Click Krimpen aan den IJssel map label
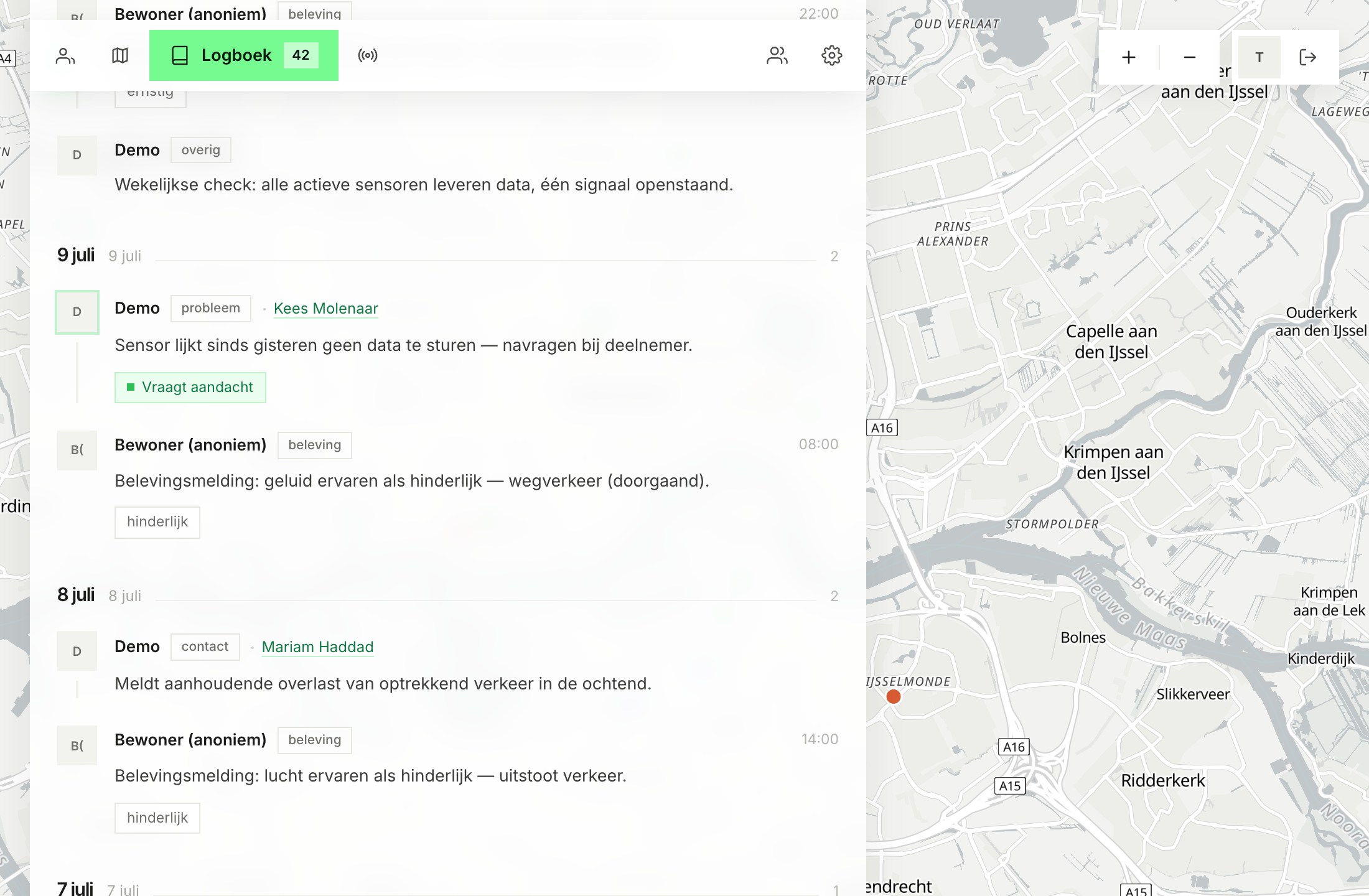1369x896 pixels. tap(1113, 462)
